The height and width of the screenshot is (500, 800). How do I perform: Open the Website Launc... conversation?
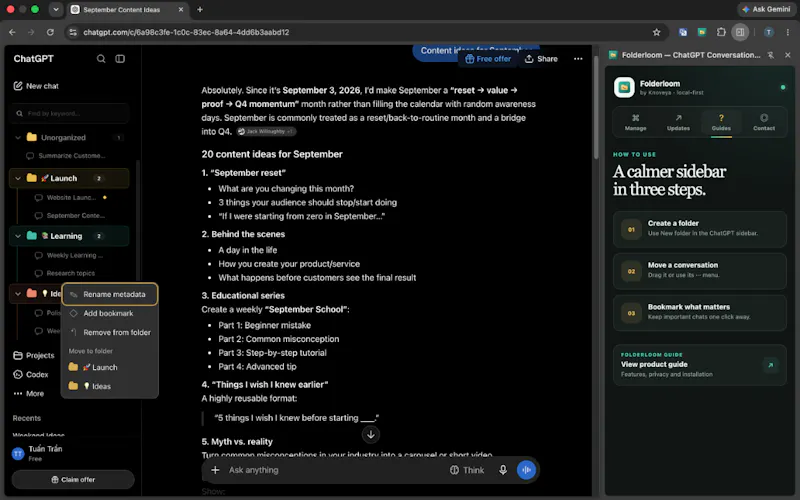71,197
